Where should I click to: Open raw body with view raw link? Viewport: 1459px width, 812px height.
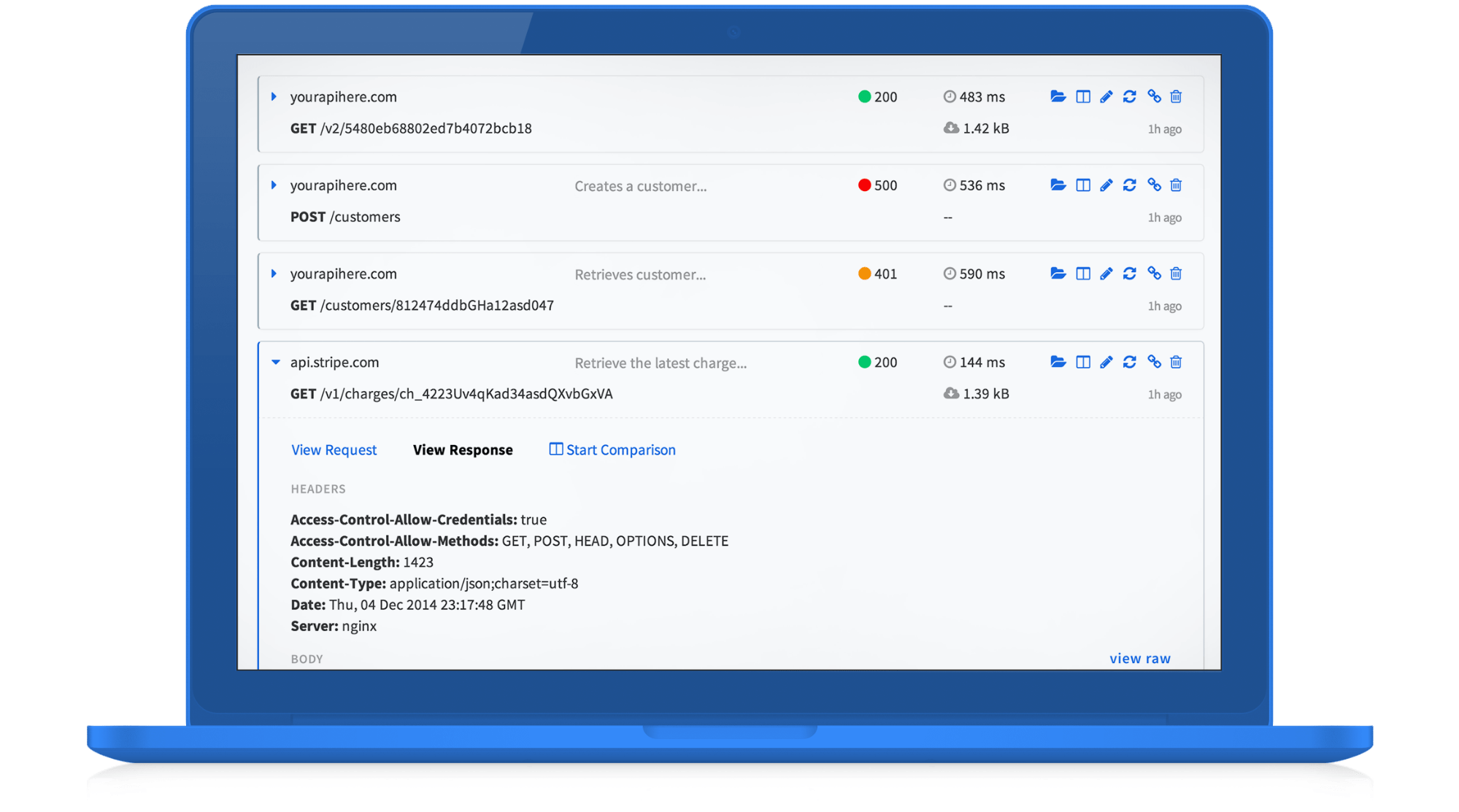(x=1139, y=658)
